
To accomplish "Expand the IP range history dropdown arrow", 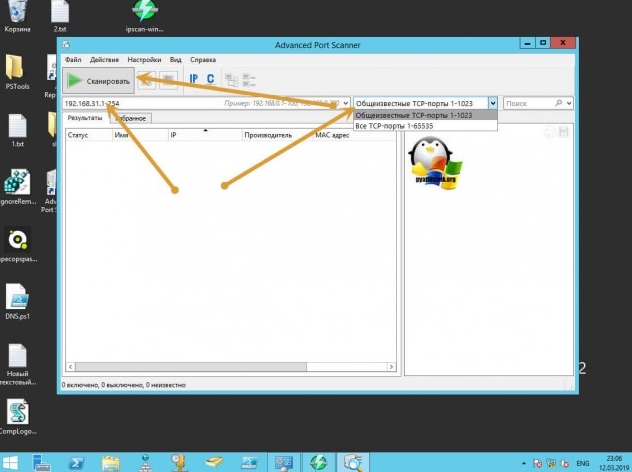I will point(345,103).
